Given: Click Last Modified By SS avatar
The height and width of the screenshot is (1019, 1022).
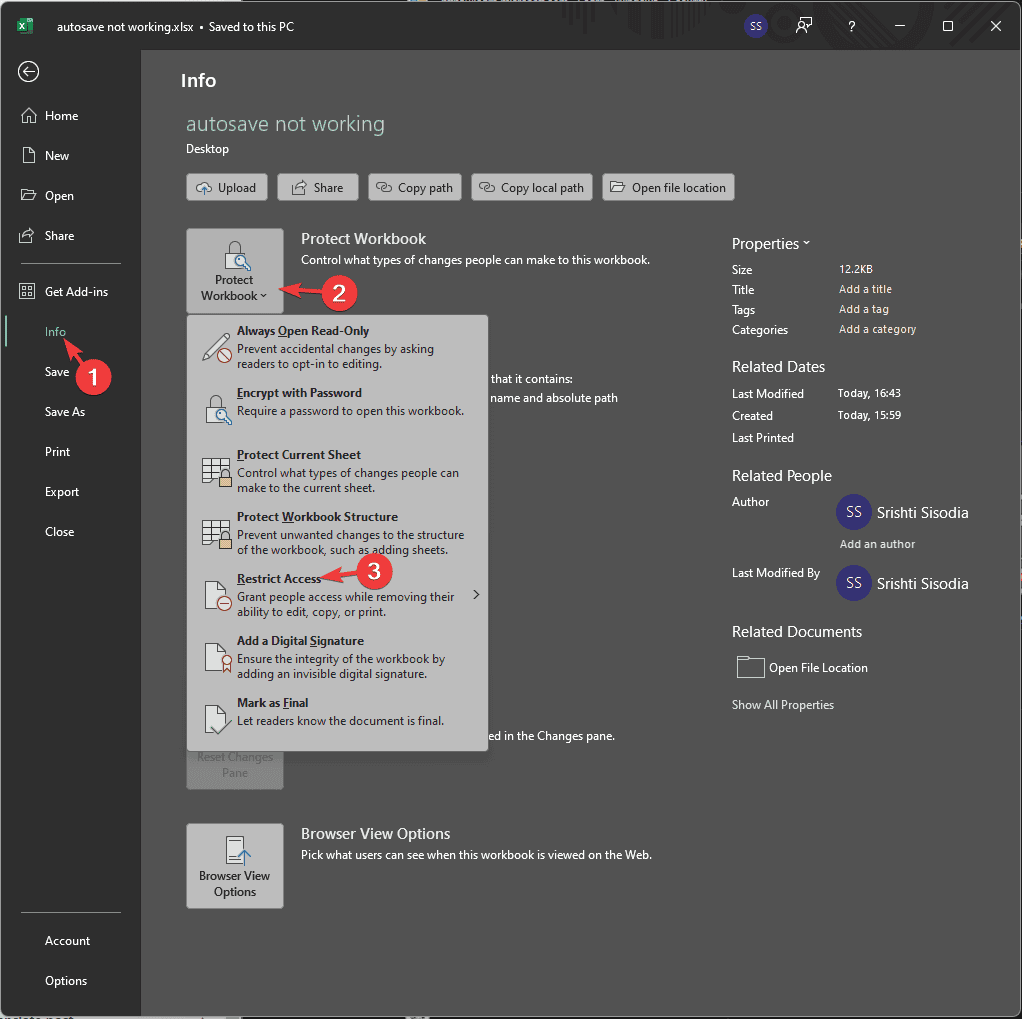Looking at the screenshot, I should [853, 583].
